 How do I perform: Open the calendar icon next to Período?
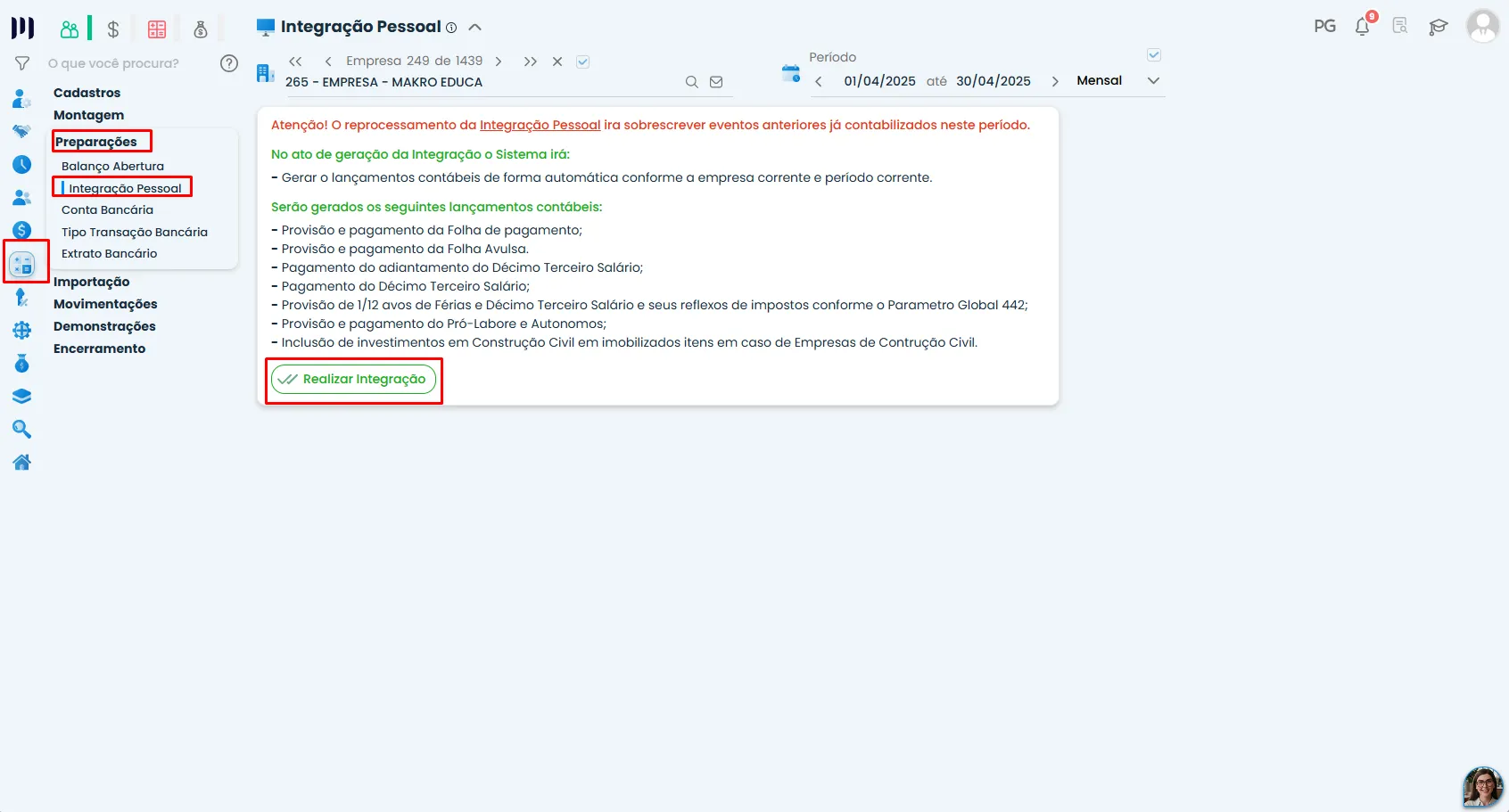(791, 74)
